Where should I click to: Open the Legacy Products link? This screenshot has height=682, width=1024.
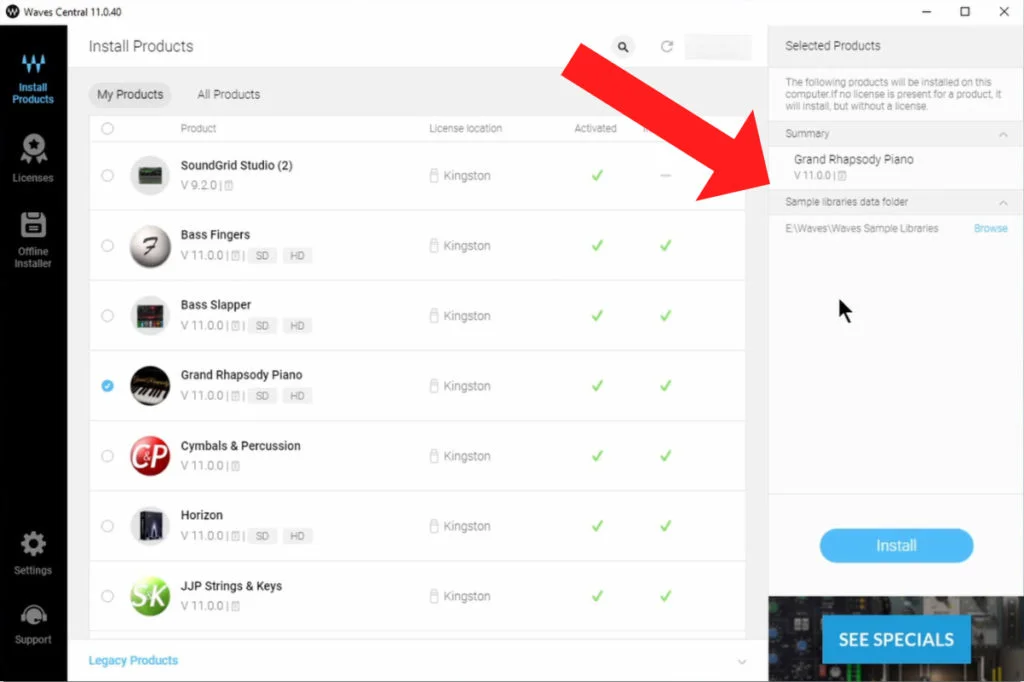(x=133, y=660)
